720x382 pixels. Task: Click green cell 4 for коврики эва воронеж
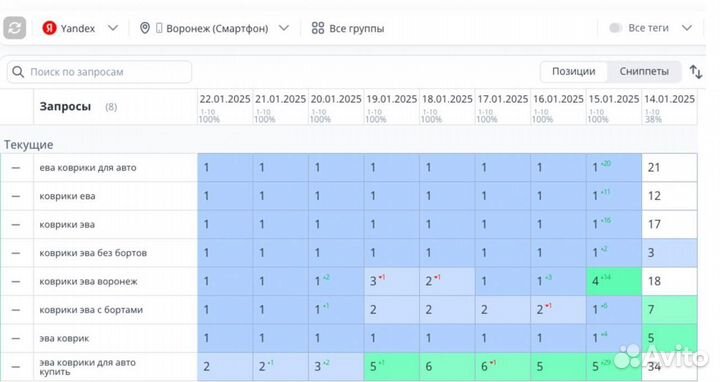(614, 281)
